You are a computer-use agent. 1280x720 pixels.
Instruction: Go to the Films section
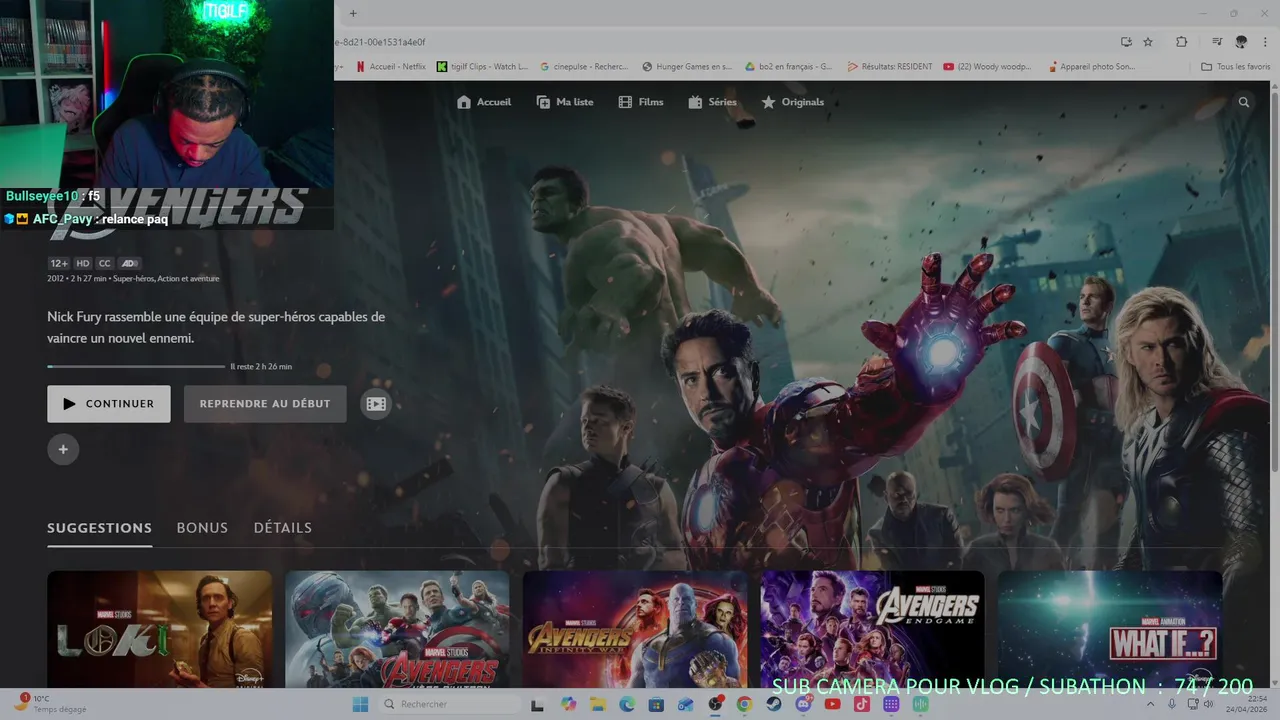pos(641,102)
